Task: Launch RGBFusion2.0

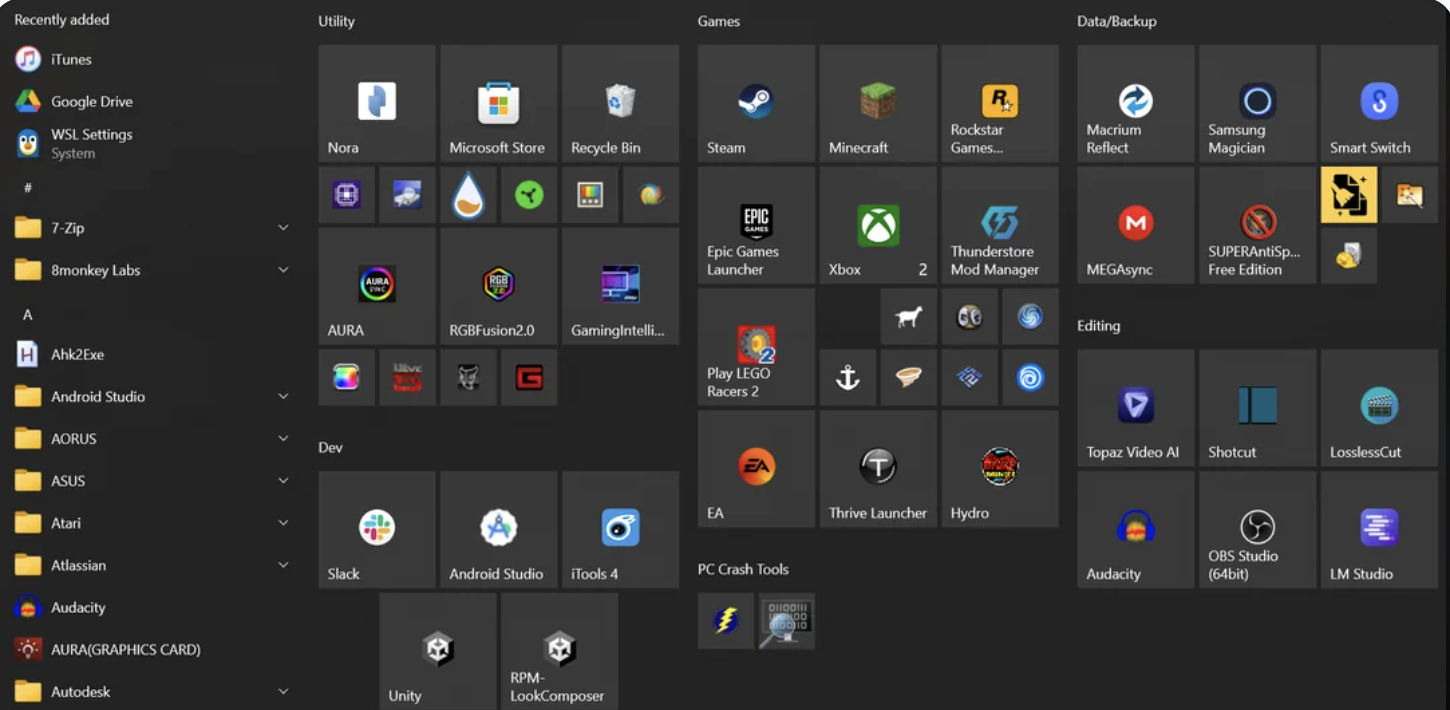Action: tap(498, 285)
